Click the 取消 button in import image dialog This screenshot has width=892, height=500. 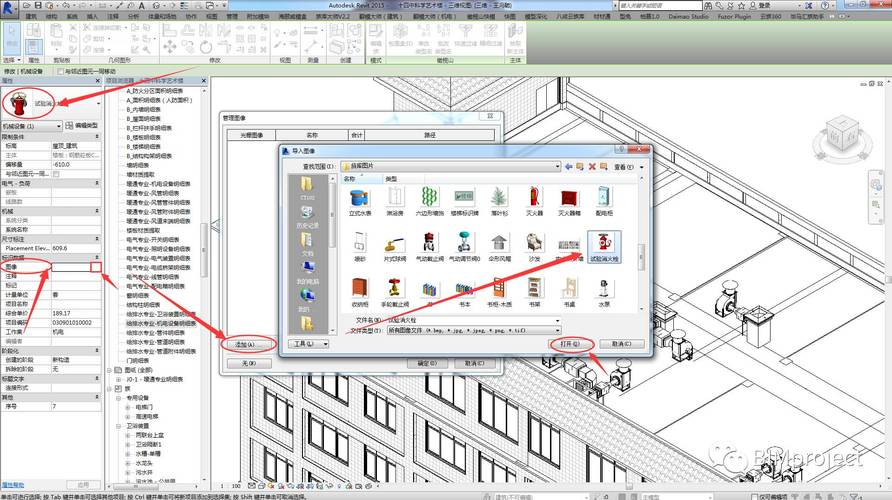[622, 344]
